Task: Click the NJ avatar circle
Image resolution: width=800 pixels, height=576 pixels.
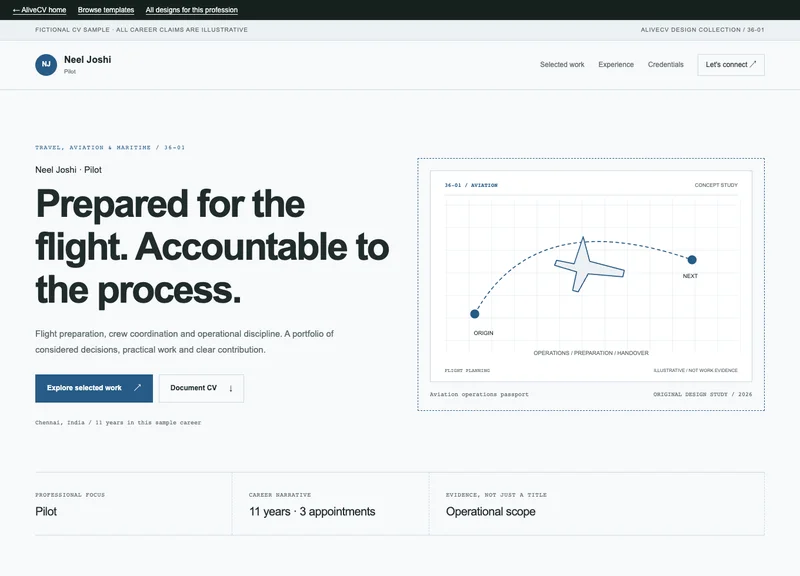Action: click(46, 65)
